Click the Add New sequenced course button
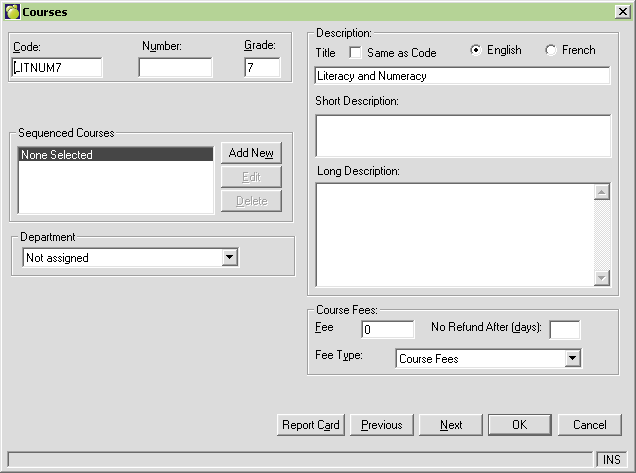 tap(251, 153)
